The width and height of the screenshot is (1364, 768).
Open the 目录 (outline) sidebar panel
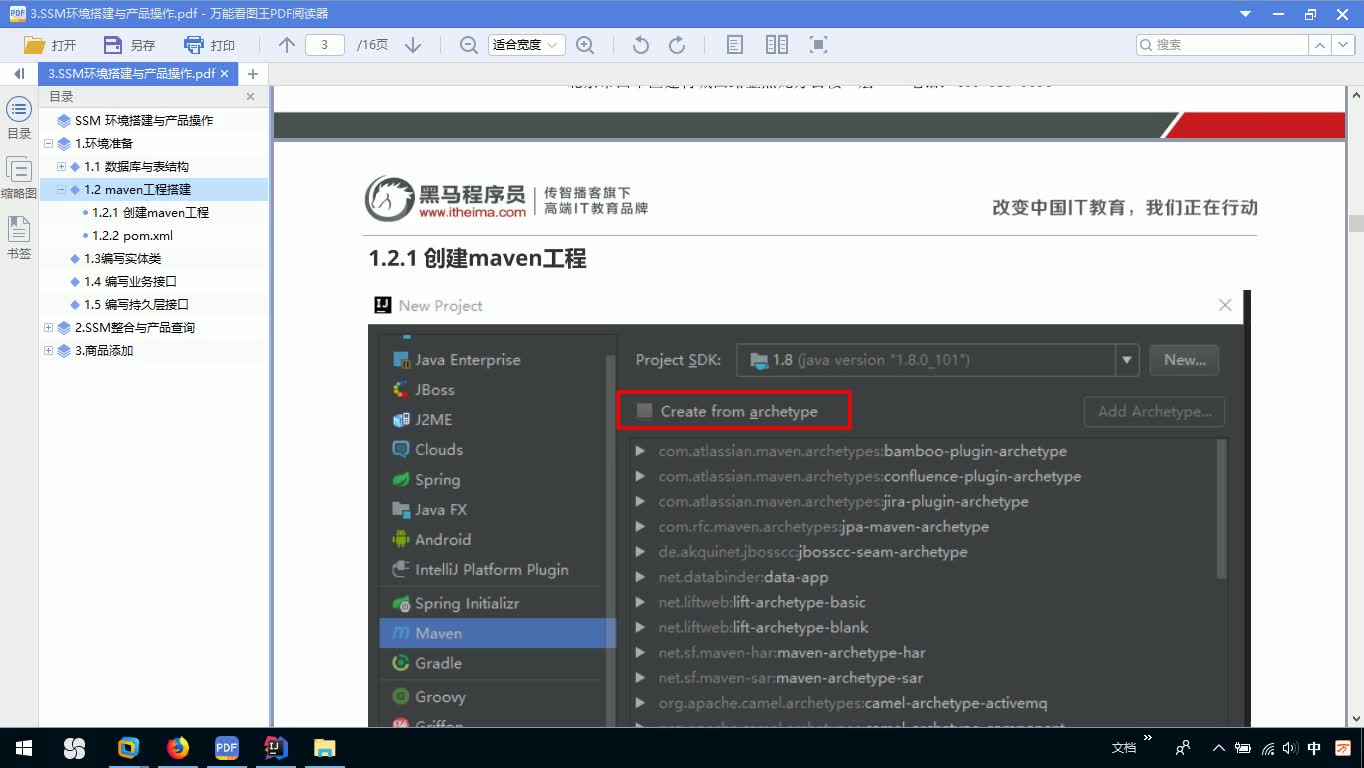[x=19, y=119]
